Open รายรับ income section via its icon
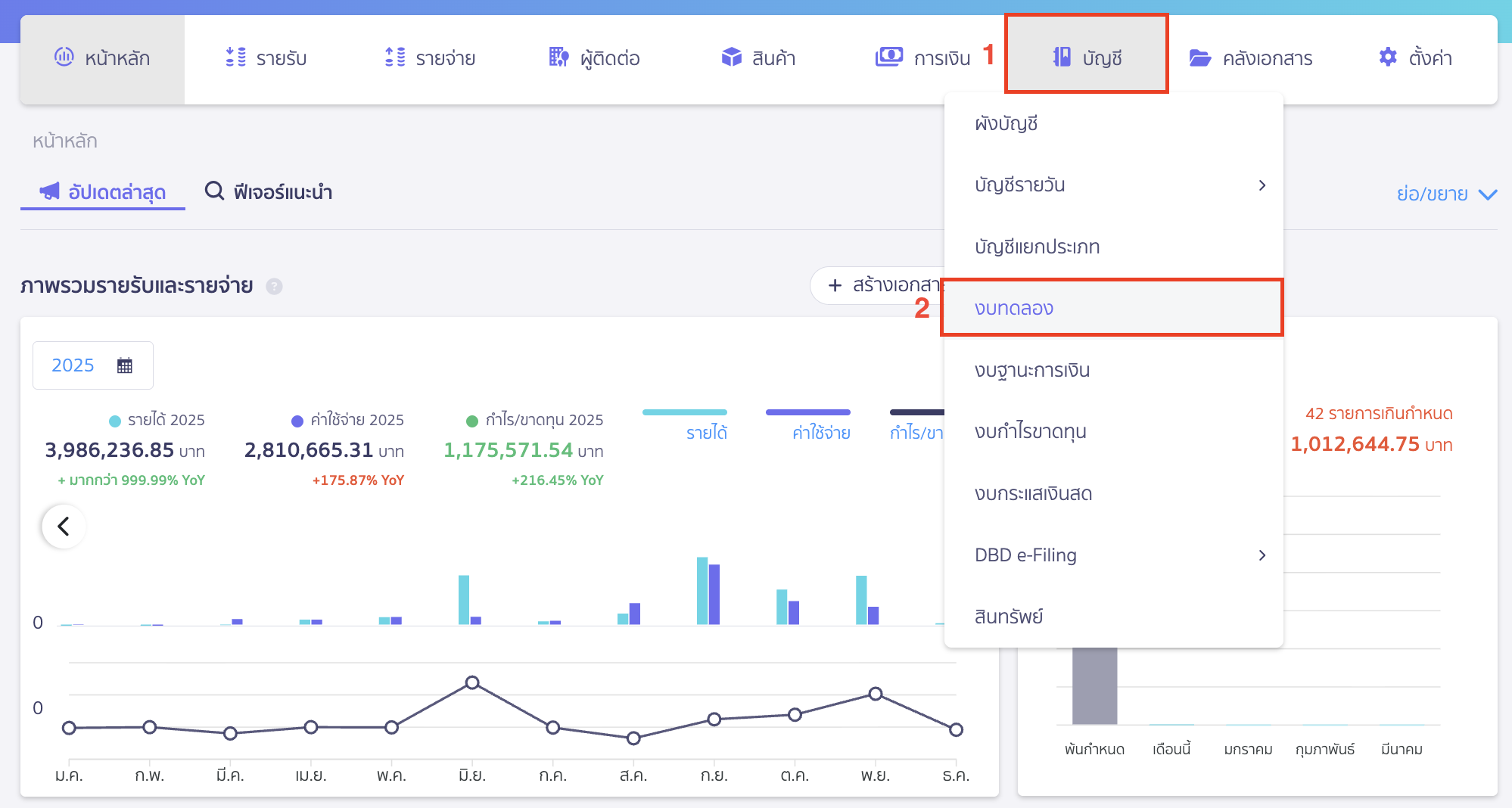1512x808 pixels. tap(236, 56)
